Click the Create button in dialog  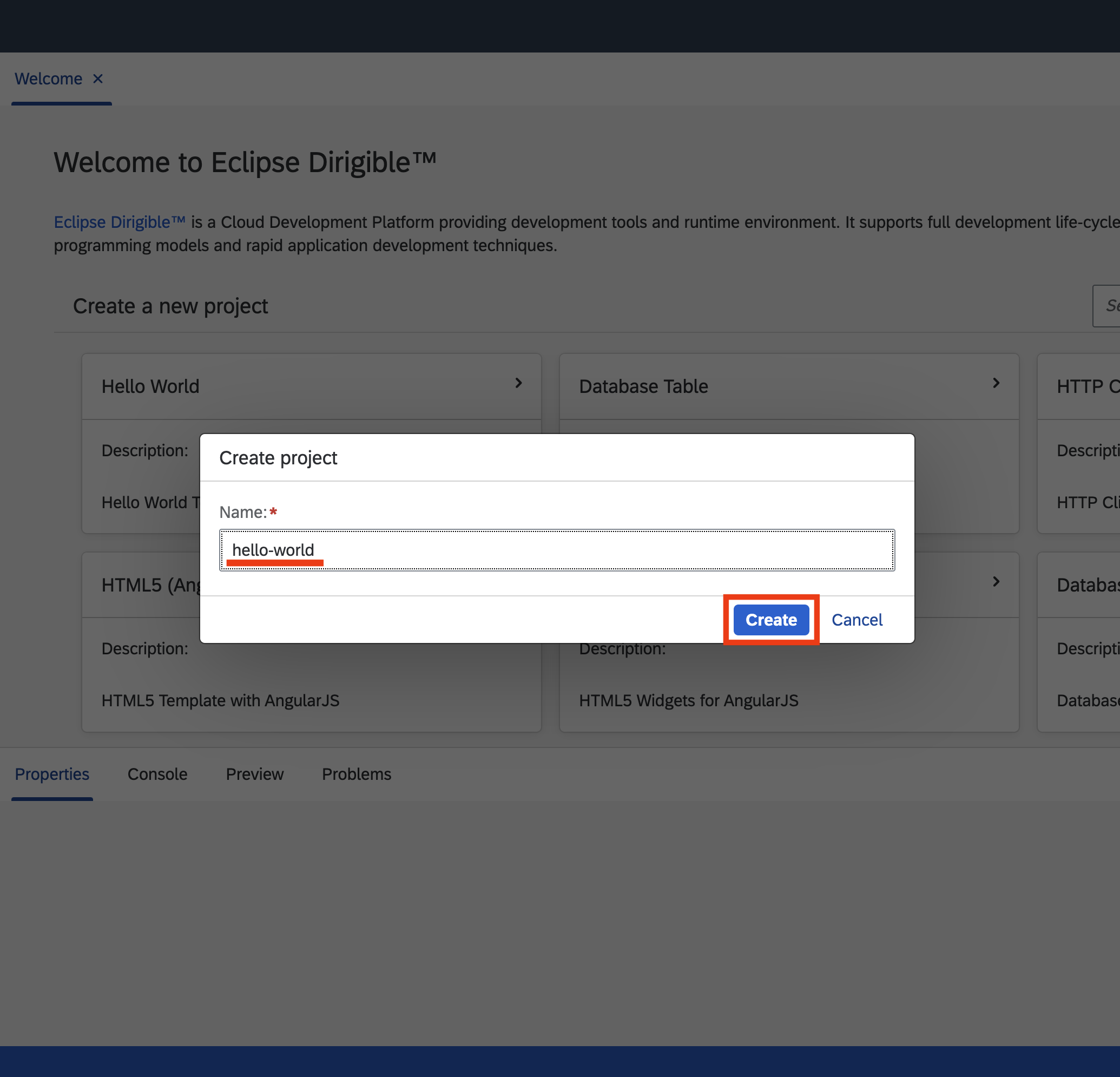point(771,620)
